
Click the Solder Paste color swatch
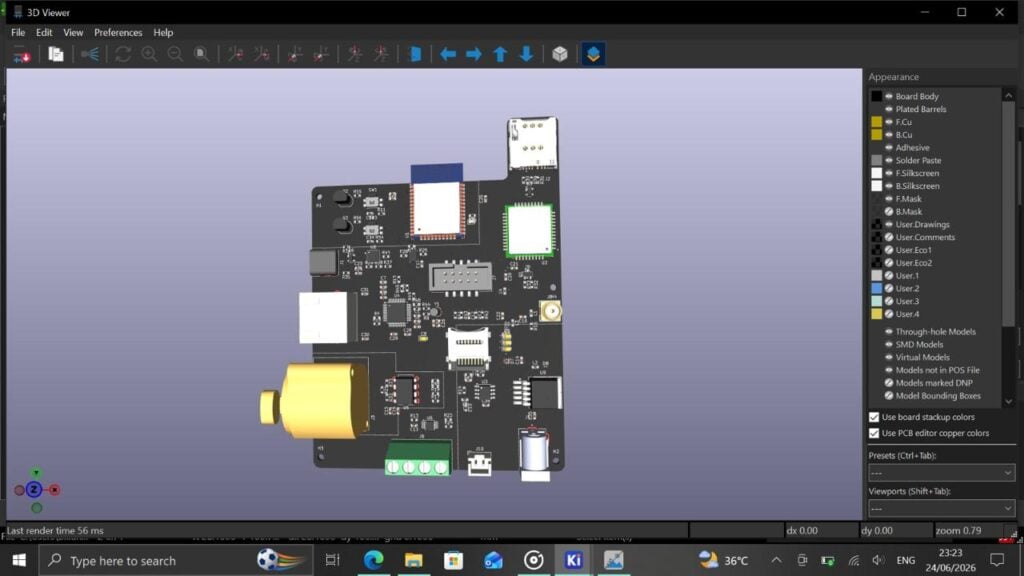pyautogui.click(x=876, y=160)
